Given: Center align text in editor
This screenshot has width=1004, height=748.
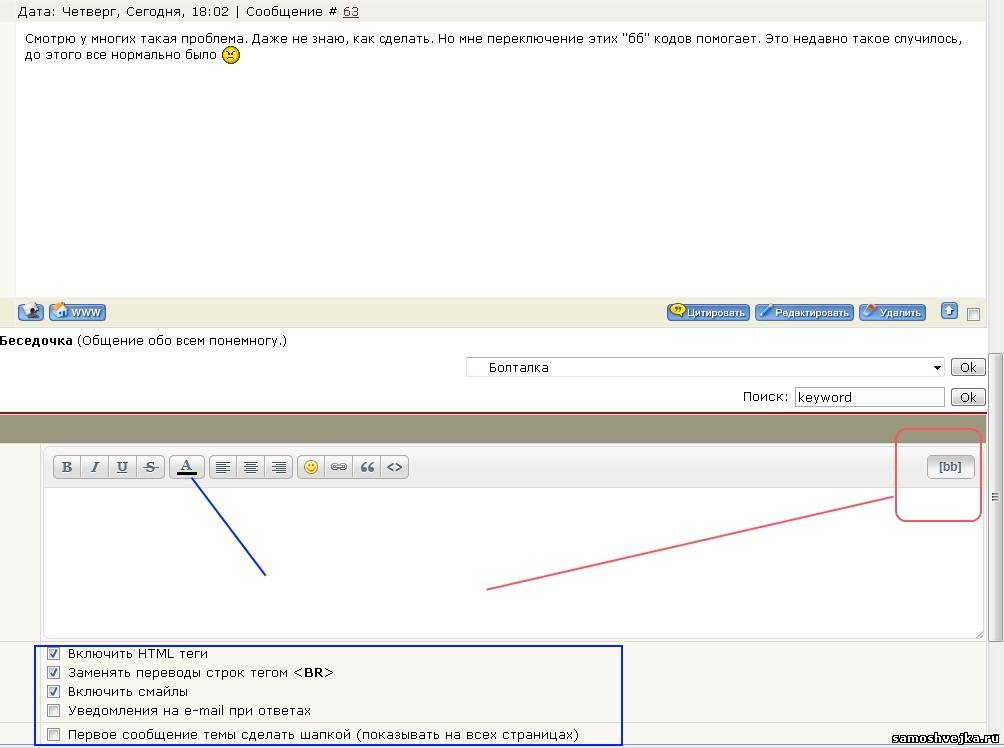Looking at the screenshot, I should [x=250, y=467].
